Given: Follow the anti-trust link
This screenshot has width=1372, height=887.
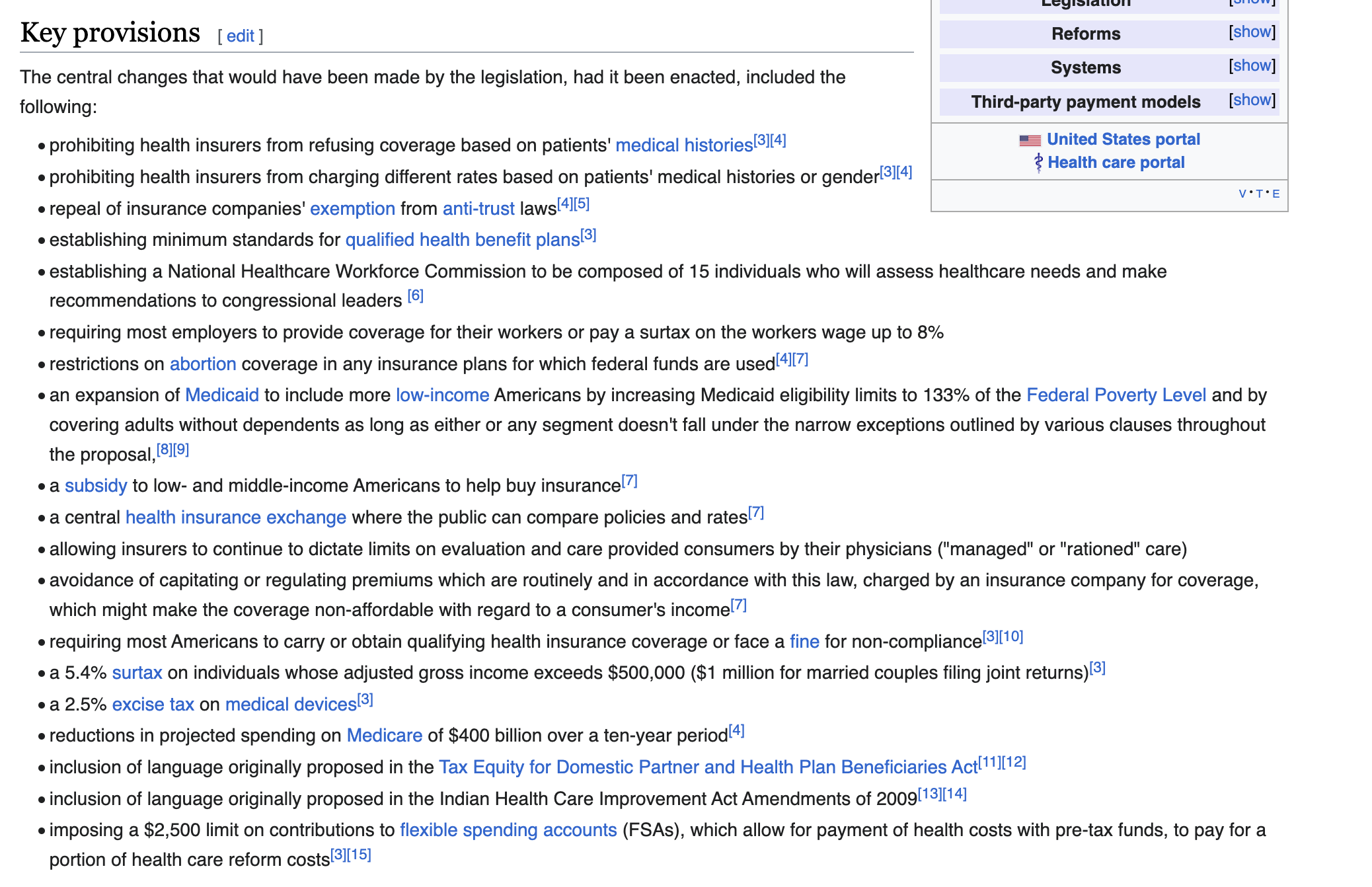Looking at the screenshot, I should [x=478, y=209].
